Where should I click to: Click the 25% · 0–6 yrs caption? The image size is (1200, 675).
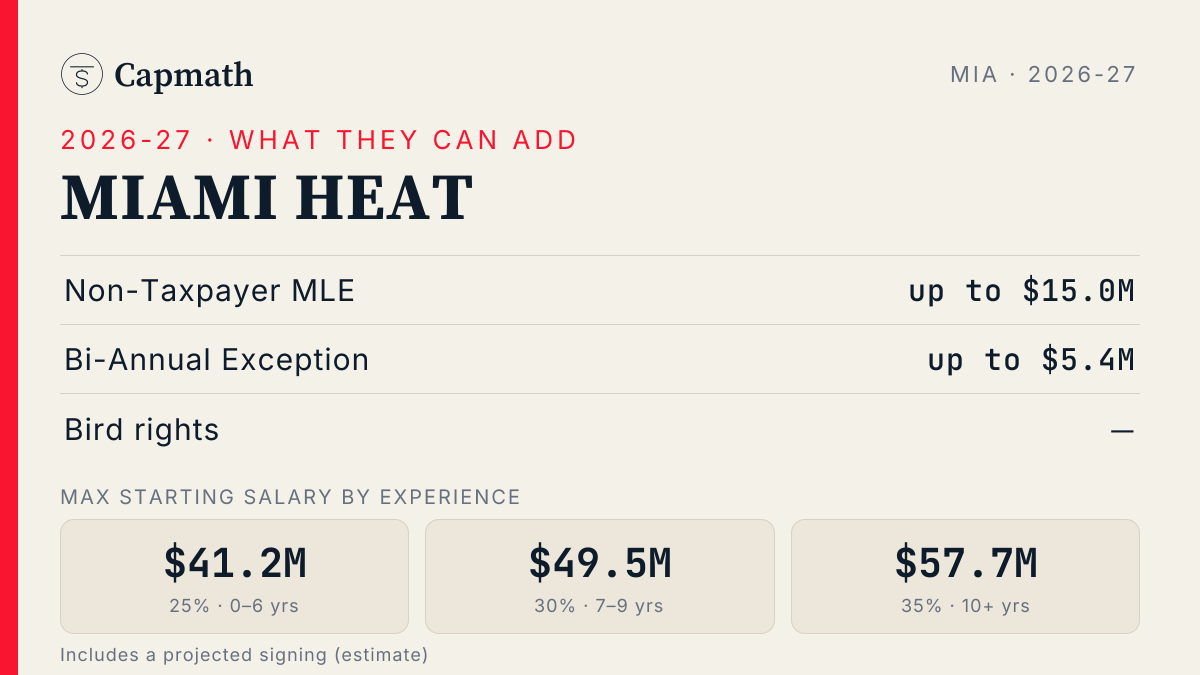pos(235,606)
